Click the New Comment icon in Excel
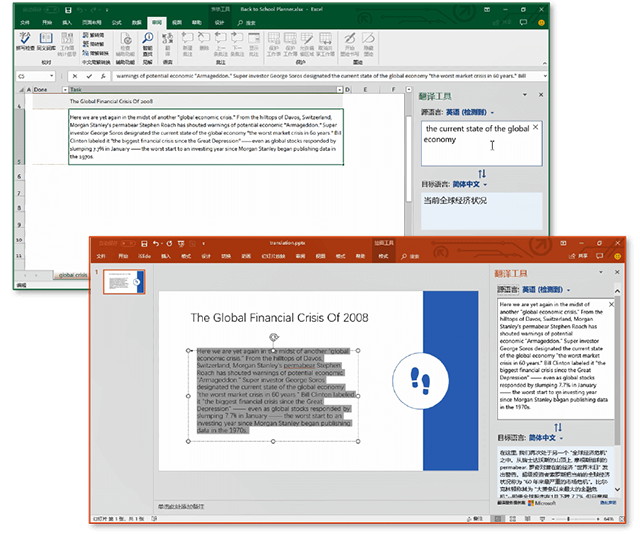Viewport: 640px width, 534px height. coord(187,38)
